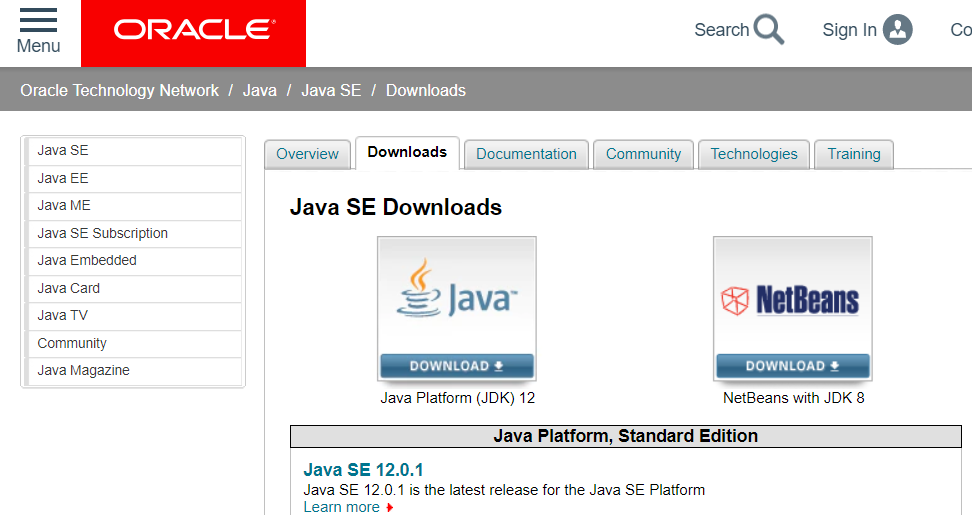Open Java Embedded in the sidebar
The width and height of the screenshot is (972, 515).
[133, 261]
